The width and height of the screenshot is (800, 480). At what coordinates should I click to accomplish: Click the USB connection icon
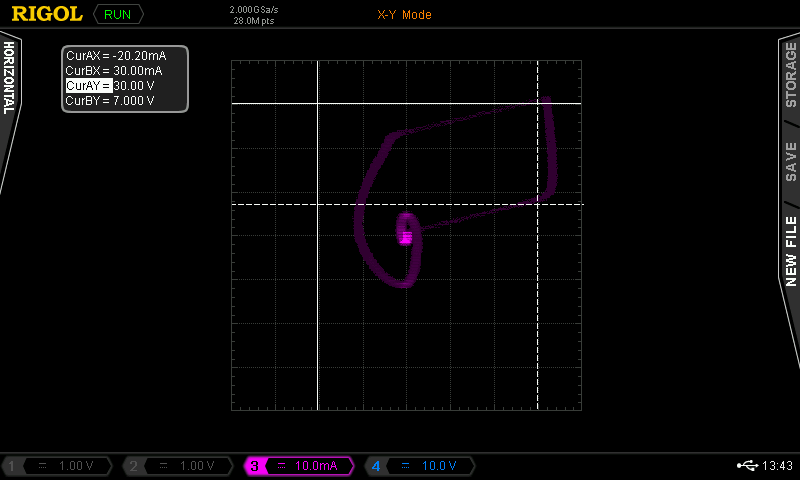click(x=748, y=466)
